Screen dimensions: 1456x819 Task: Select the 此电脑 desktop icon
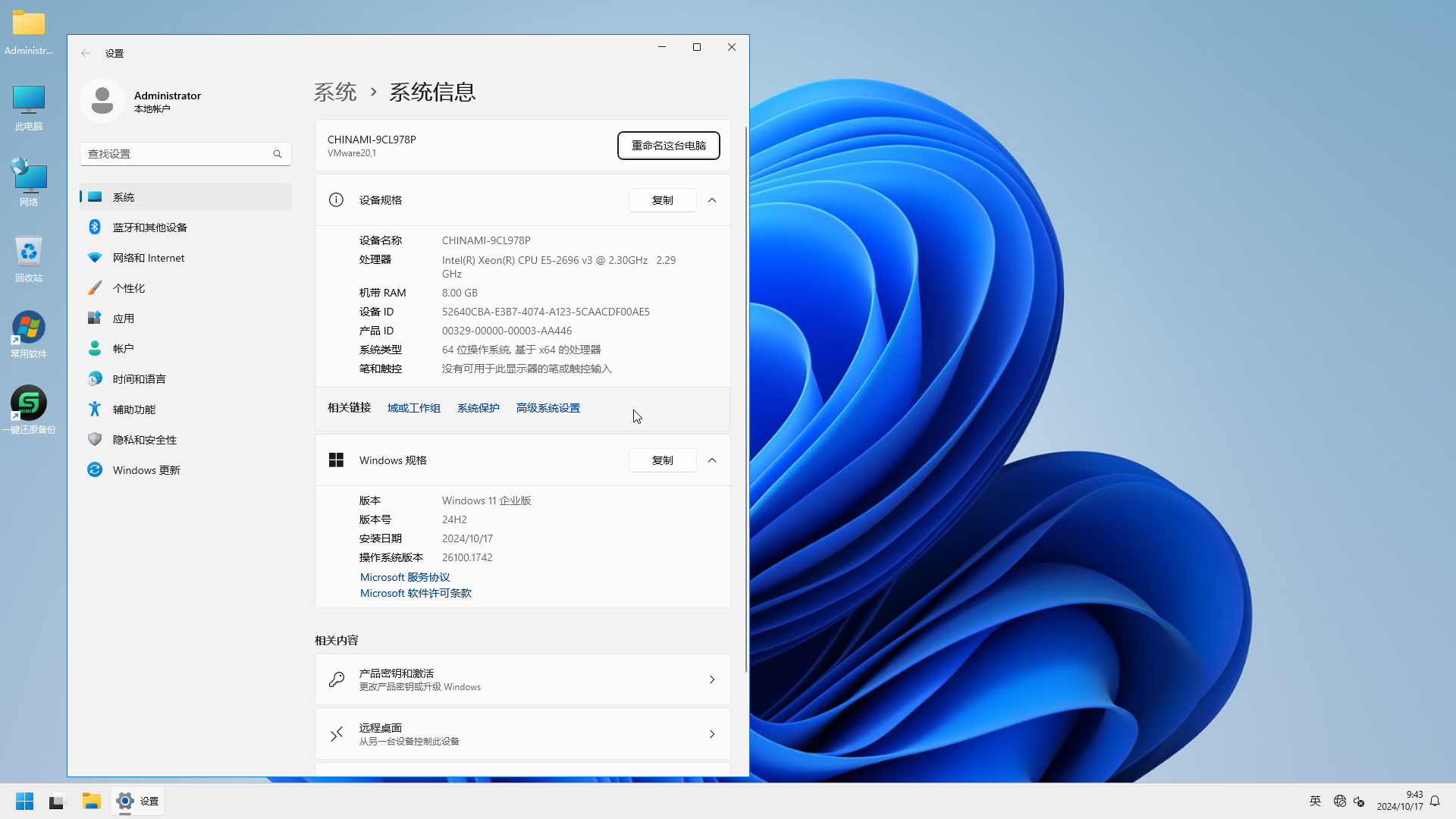29,108
